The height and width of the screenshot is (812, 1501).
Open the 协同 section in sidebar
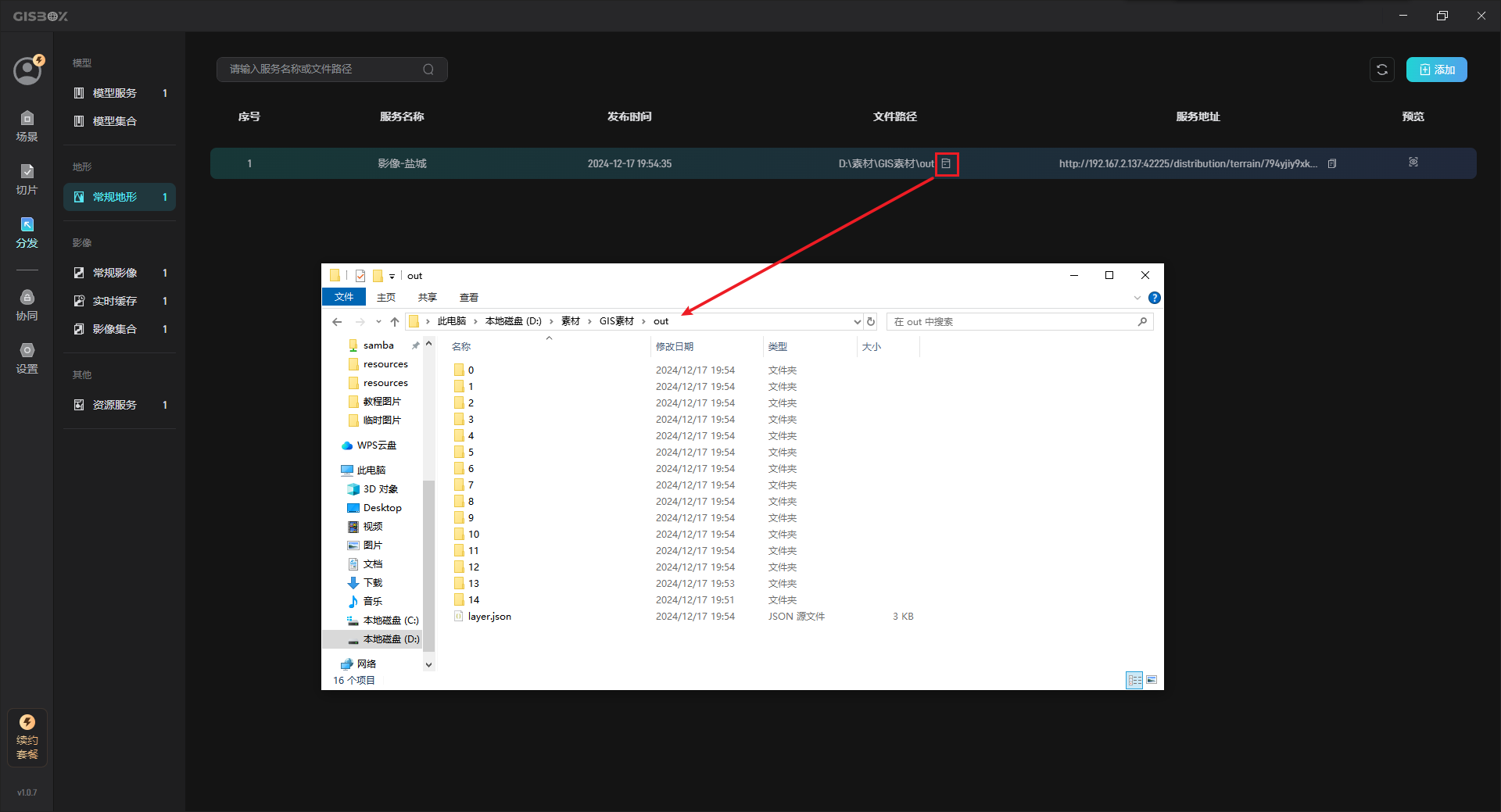click(x=27, y=306)
